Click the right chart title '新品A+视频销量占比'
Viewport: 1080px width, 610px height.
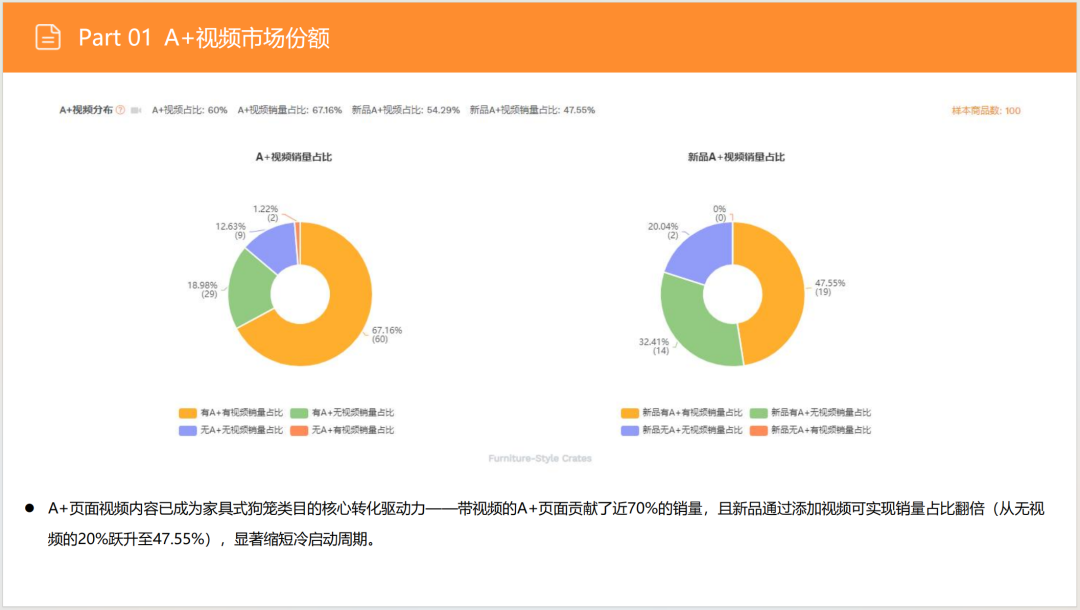[x=736, y=157]
